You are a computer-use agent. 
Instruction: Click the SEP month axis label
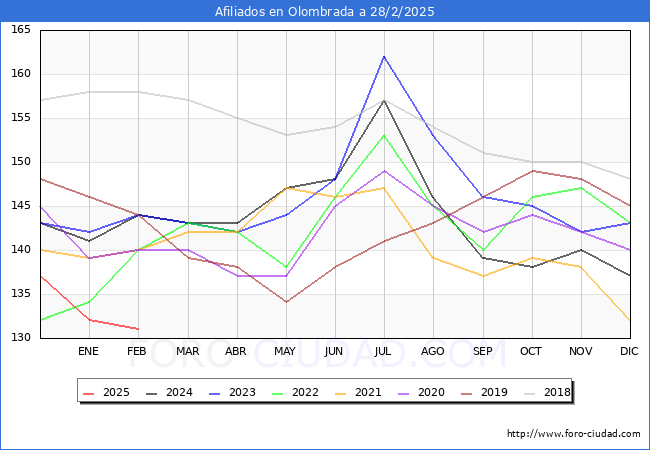click(483, 351)
